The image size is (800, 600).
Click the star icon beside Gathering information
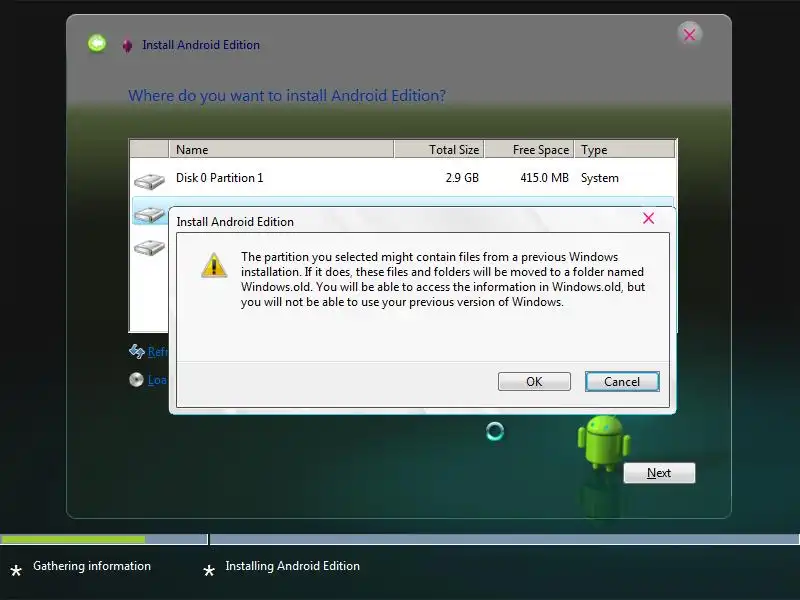16,570
